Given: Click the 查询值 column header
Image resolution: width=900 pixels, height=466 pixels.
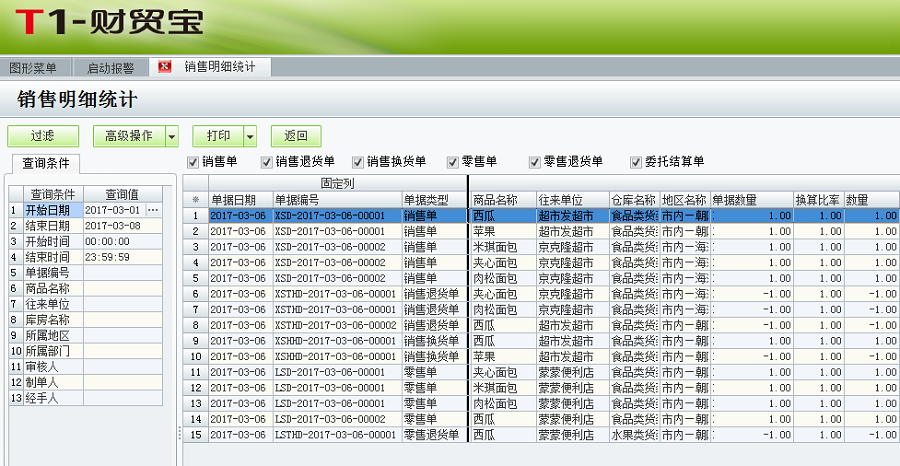Looking at the screenshot, I should click(x=123, y=195).
